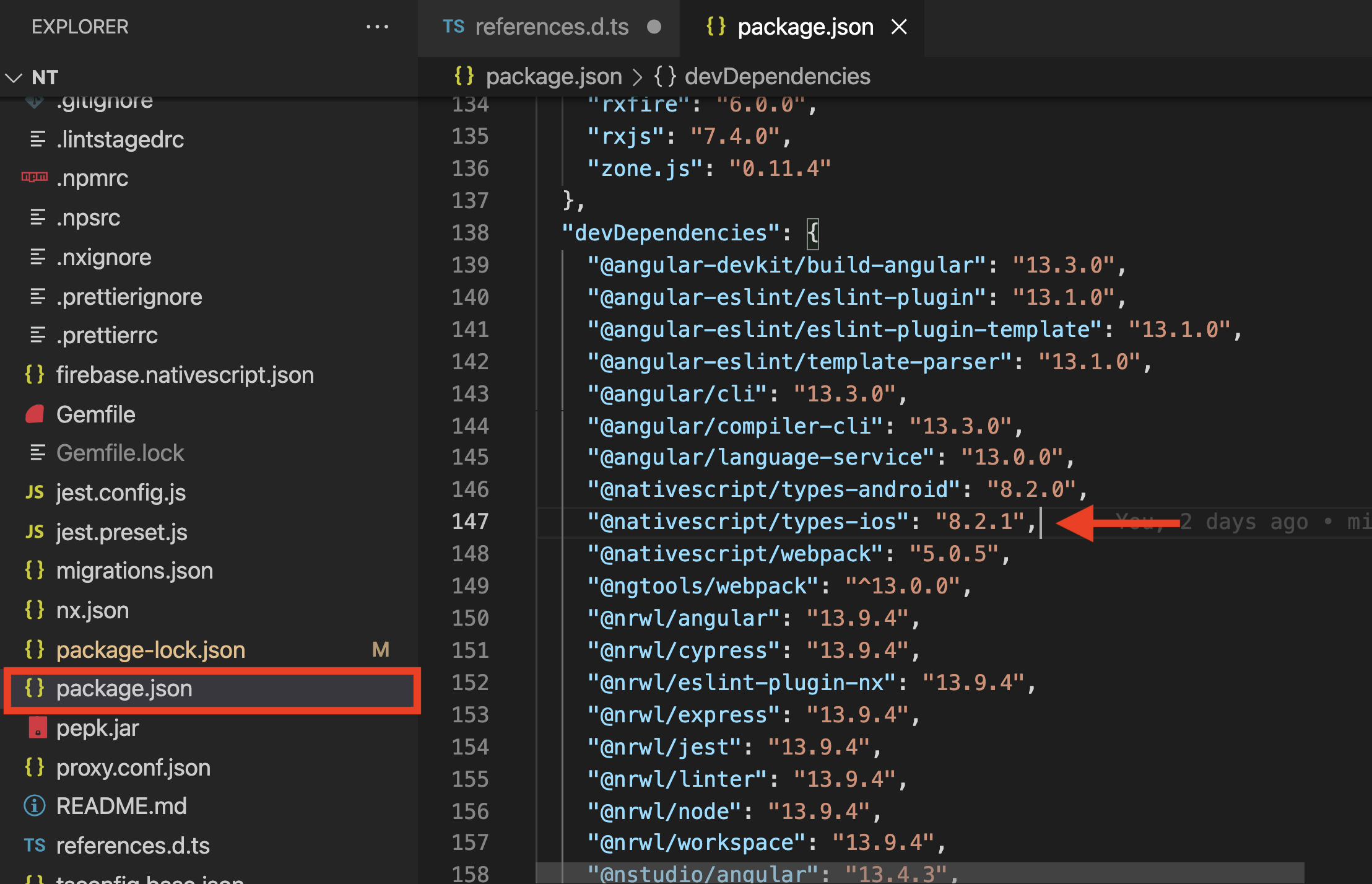Image resolution: width=1372 pixels, height=884 pixels.
Task: Click the TS icon beside references.d.ts in tree
Action: (35, 846)
